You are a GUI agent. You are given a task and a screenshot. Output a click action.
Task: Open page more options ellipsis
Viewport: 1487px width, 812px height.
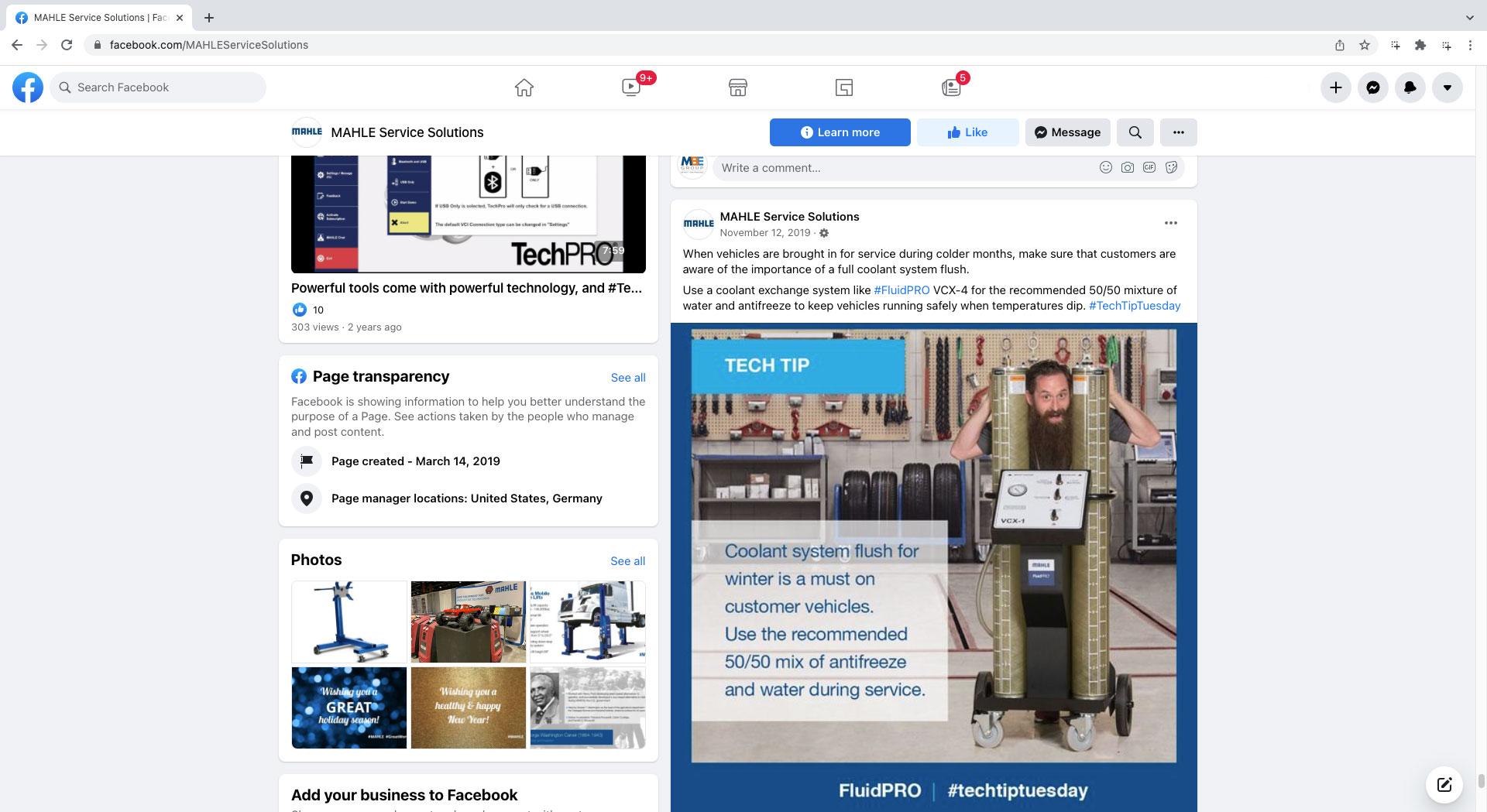click(x=1179, y=132)
